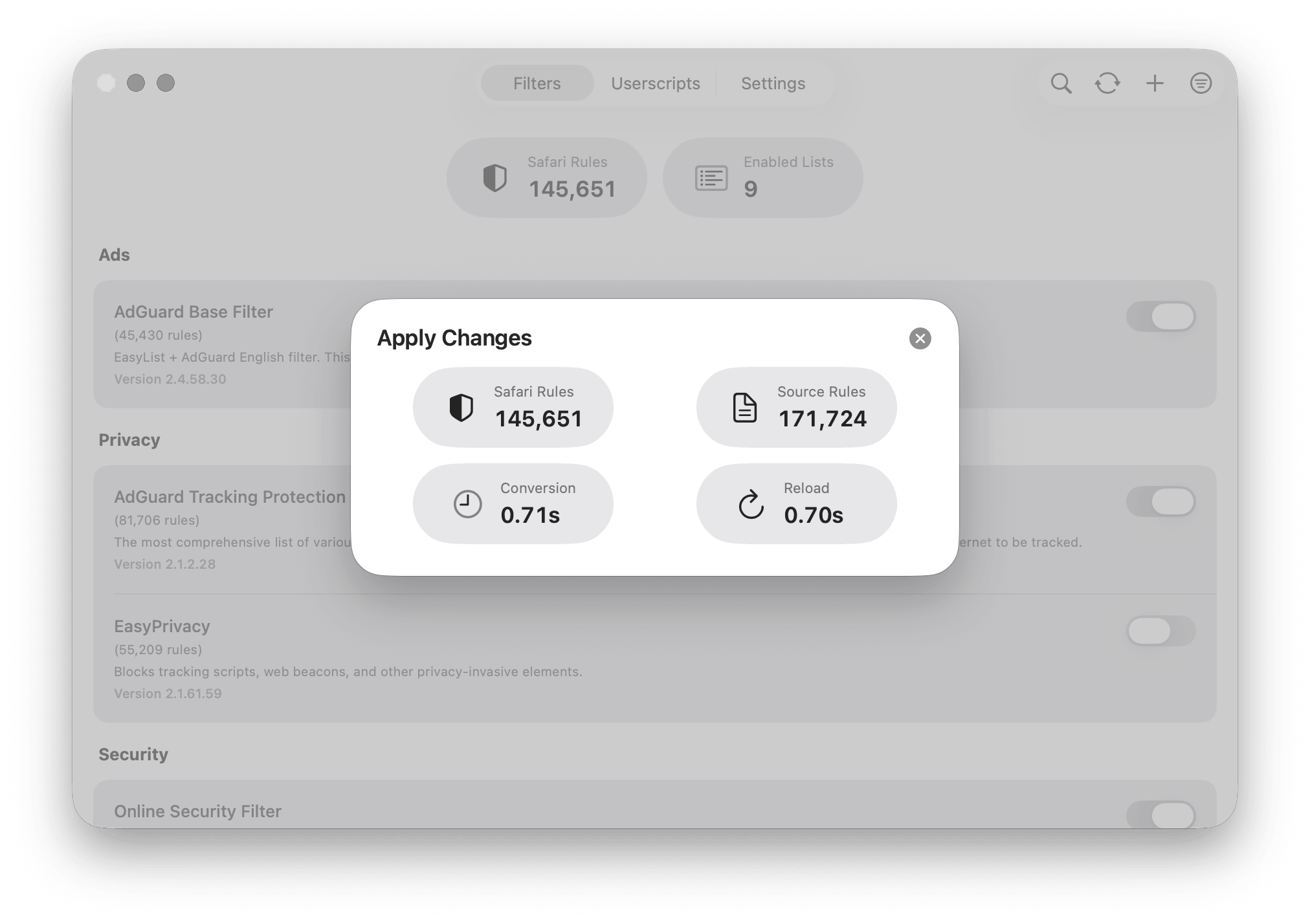Click Version 2.1.61.59 text
The width and height of the screenshot is (1310, 924).
(168, 694)
